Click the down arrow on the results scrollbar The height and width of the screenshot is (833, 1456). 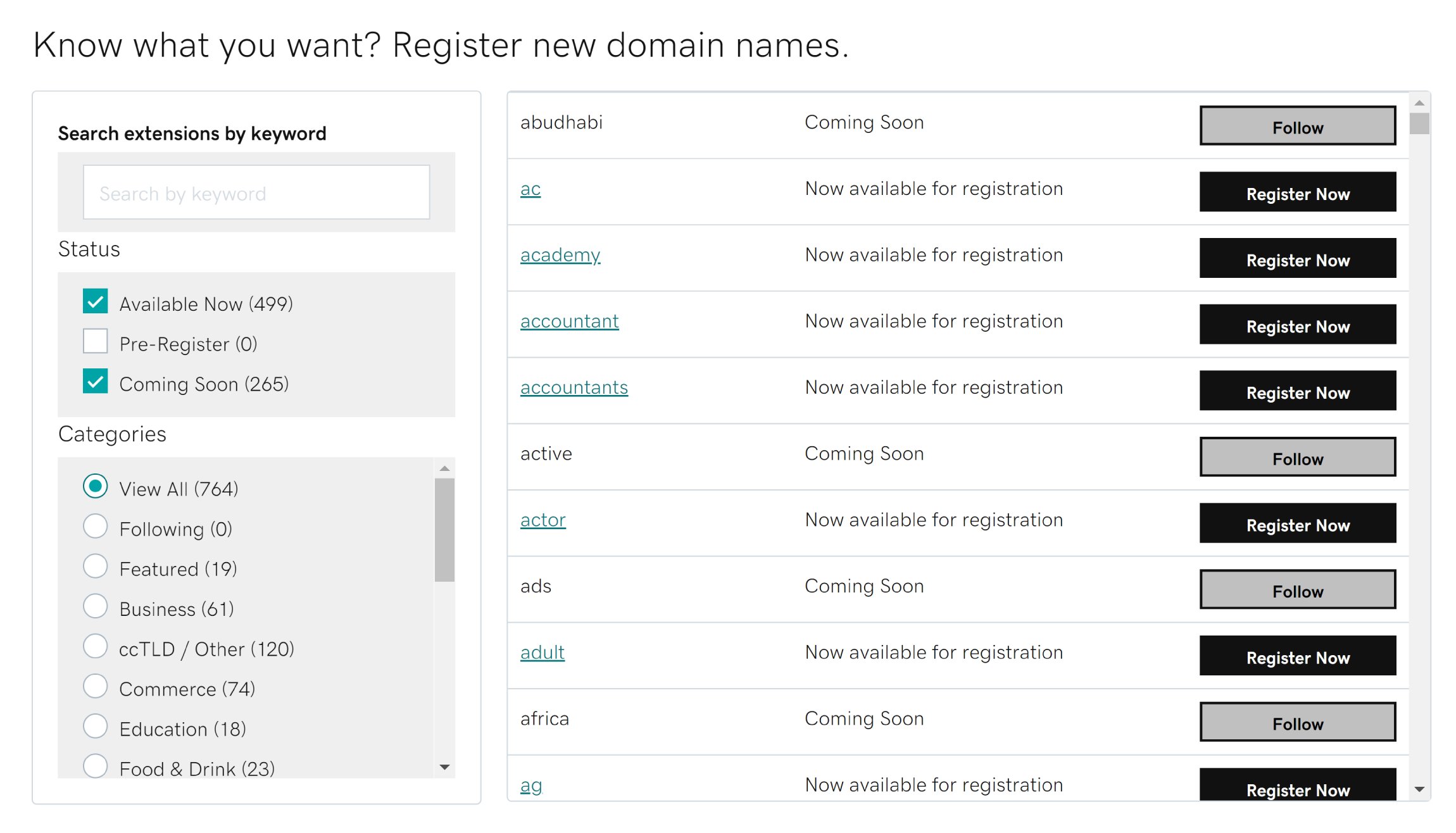point(1420,790)
